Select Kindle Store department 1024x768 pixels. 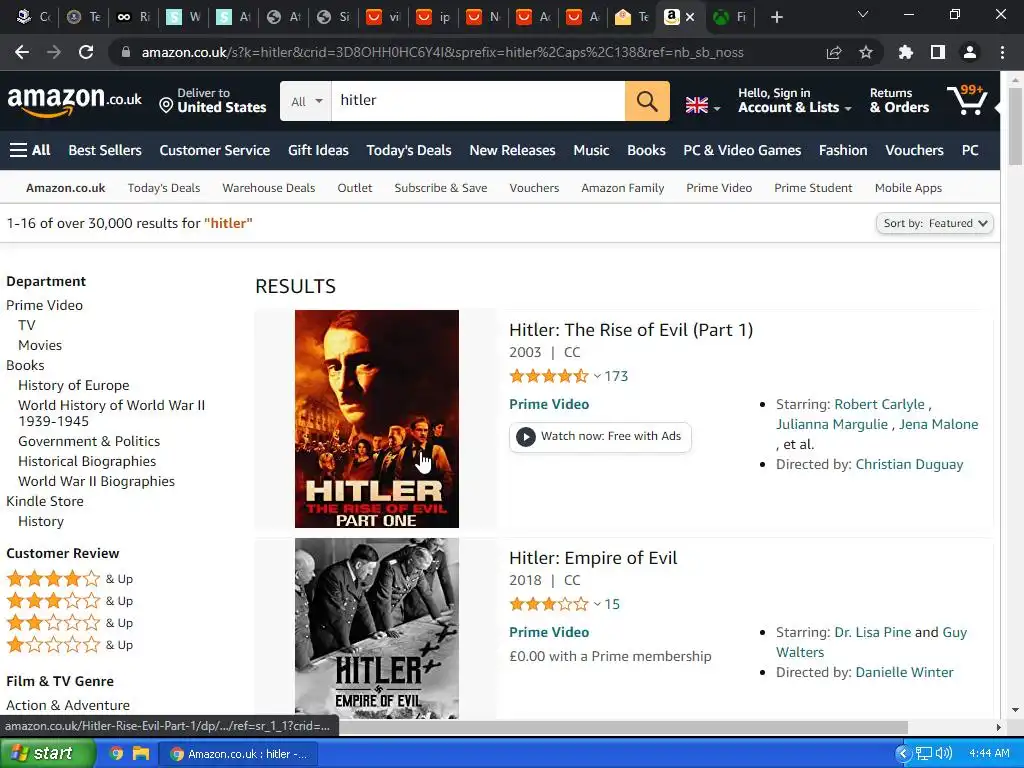[x=45, y=501]
